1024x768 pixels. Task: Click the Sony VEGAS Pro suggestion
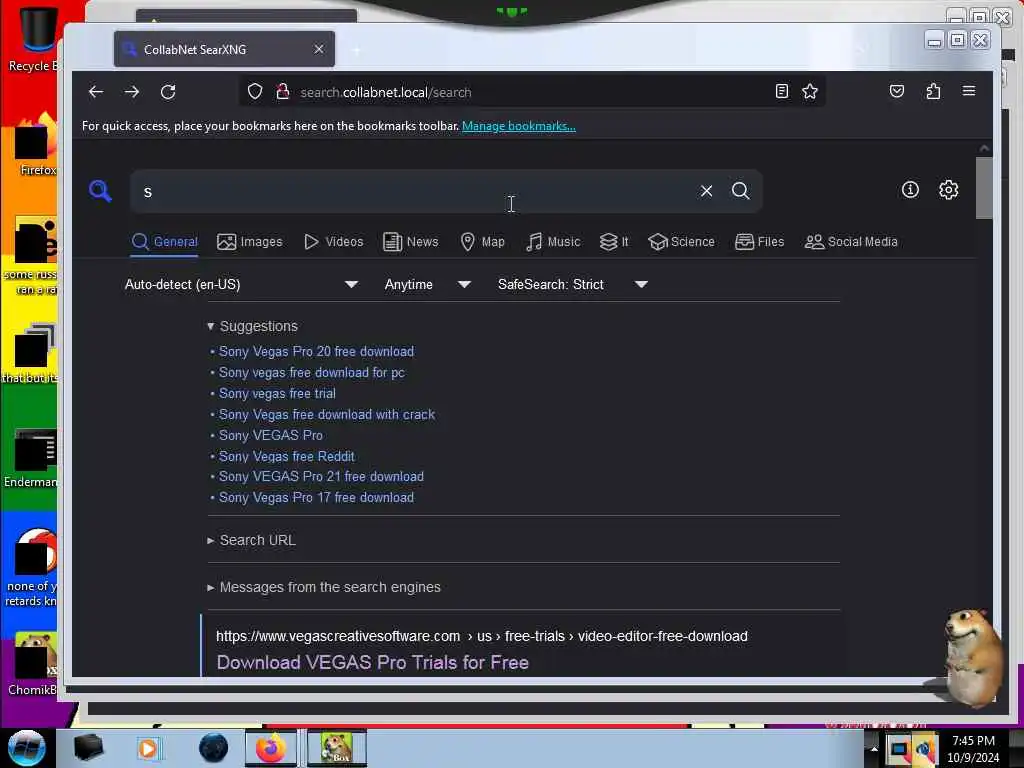point(270,435)
